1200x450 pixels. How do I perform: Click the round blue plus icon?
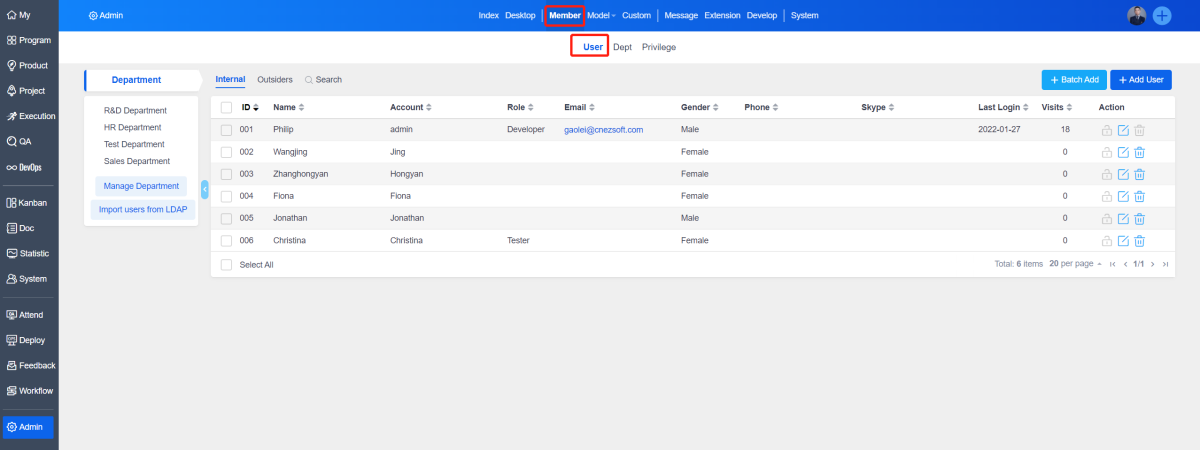pyautogui.click(x=1162, y=15)
